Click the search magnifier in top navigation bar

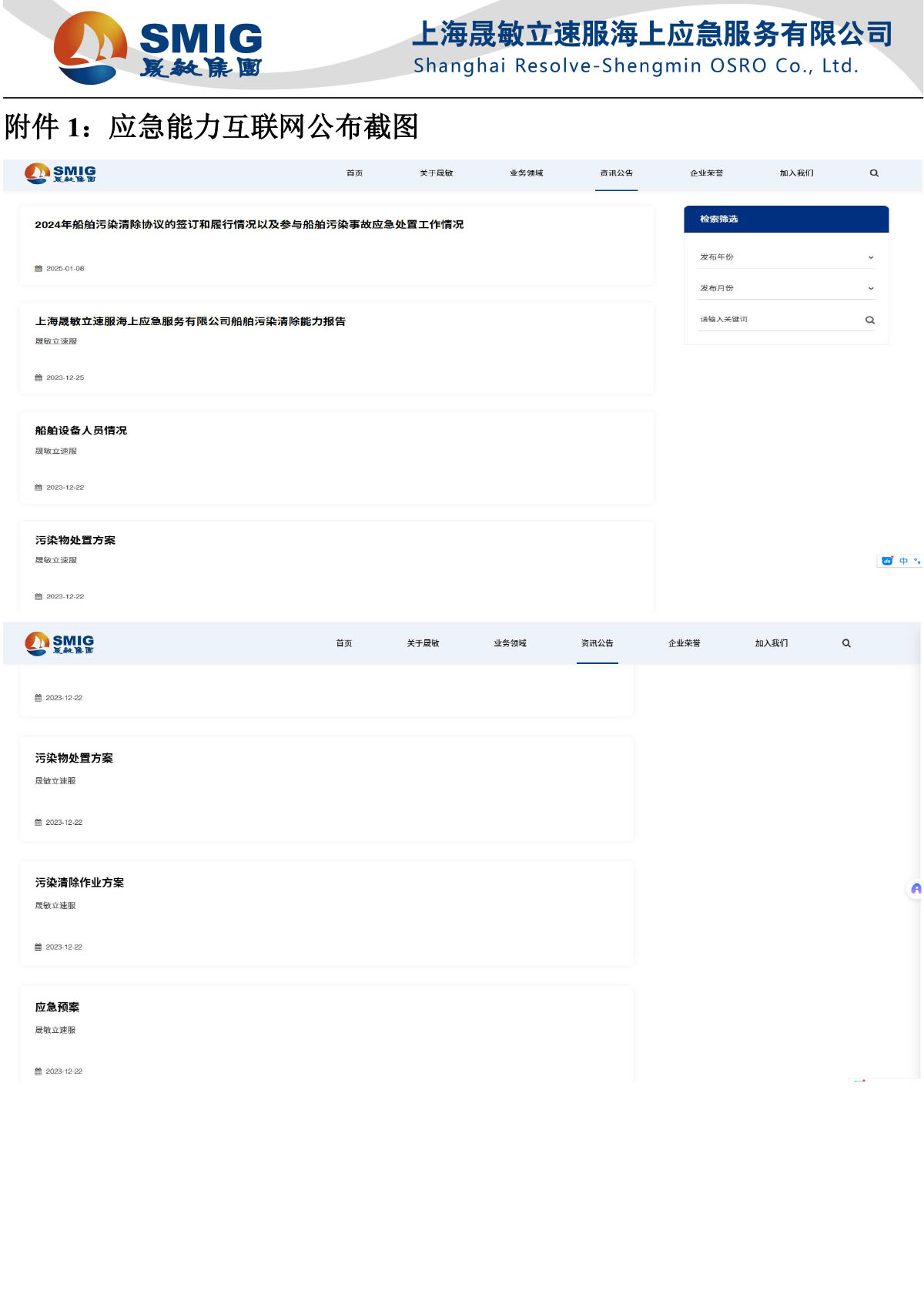(x=874, y=173)
